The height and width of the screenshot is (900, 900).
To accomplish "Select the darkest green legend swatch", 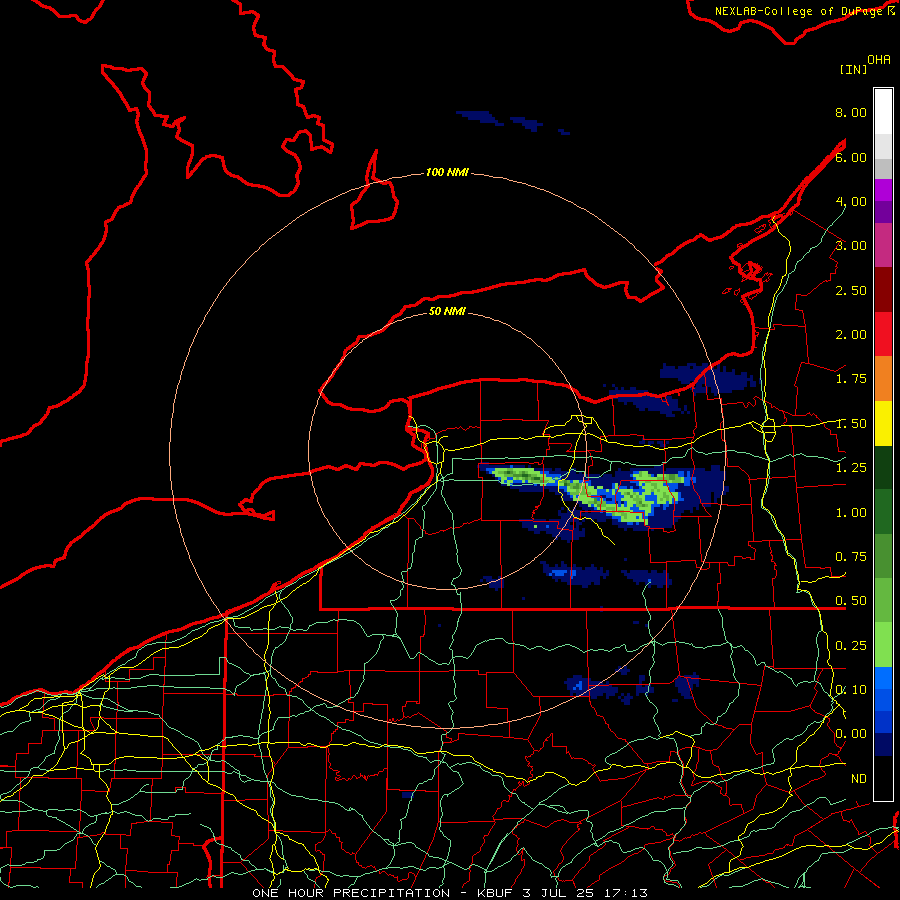I will [x=883, y=468].
